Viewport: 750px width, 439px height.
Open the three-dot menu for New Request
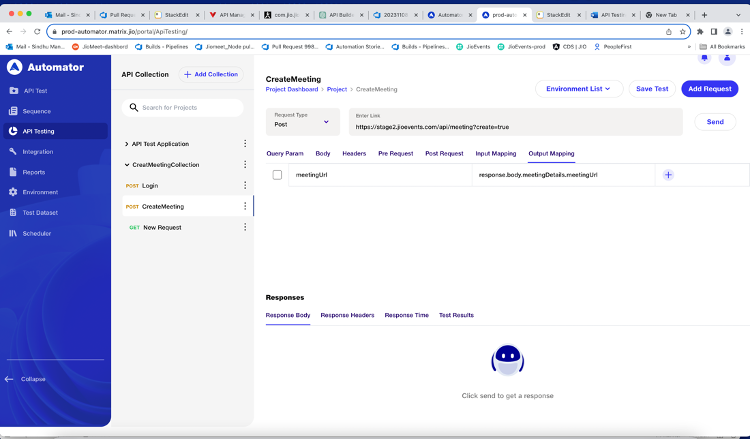[245, 227]
